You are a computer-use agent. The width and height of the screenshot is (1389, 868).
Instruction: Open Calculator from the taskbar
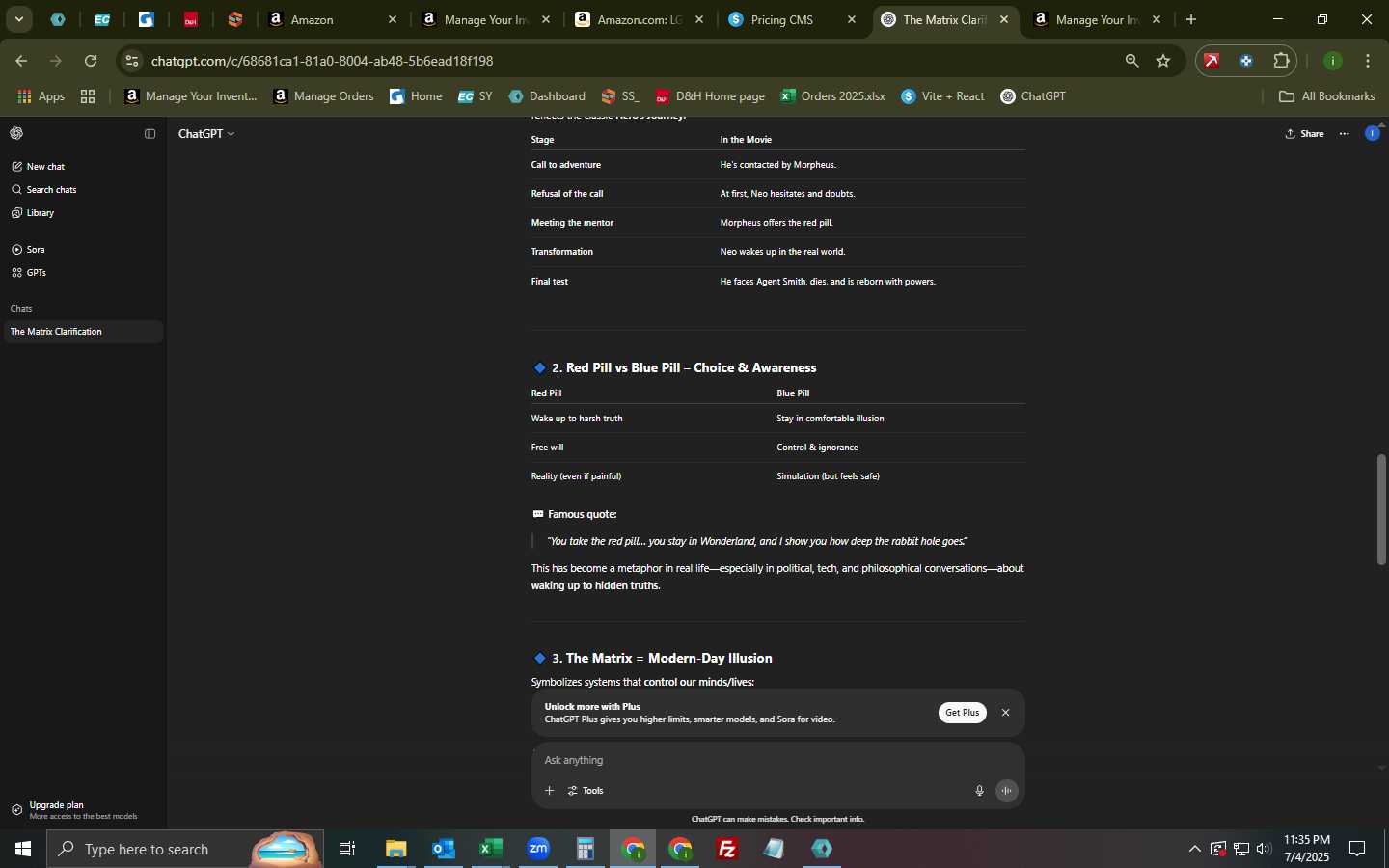click(586, 849)
